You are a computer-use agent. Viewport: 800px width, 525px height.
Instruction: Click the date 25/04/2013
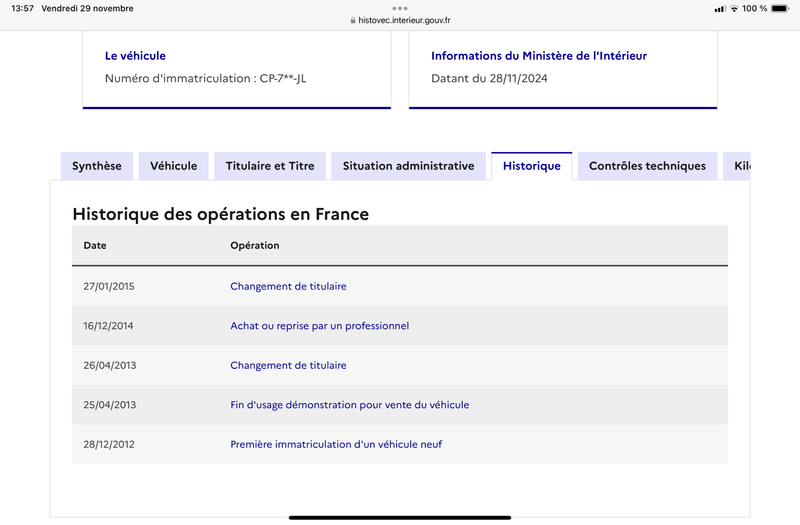[x=110, y=405]
